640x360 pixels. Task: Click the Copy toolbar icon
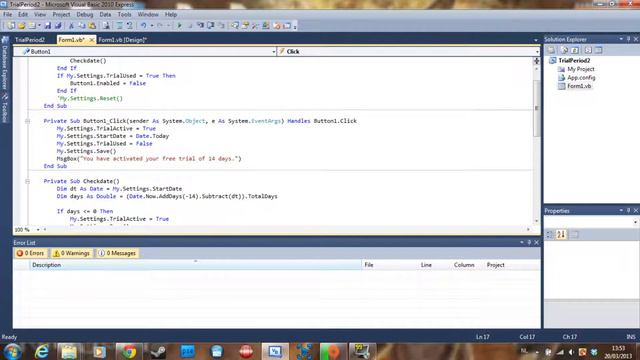(x=82, y=26)
